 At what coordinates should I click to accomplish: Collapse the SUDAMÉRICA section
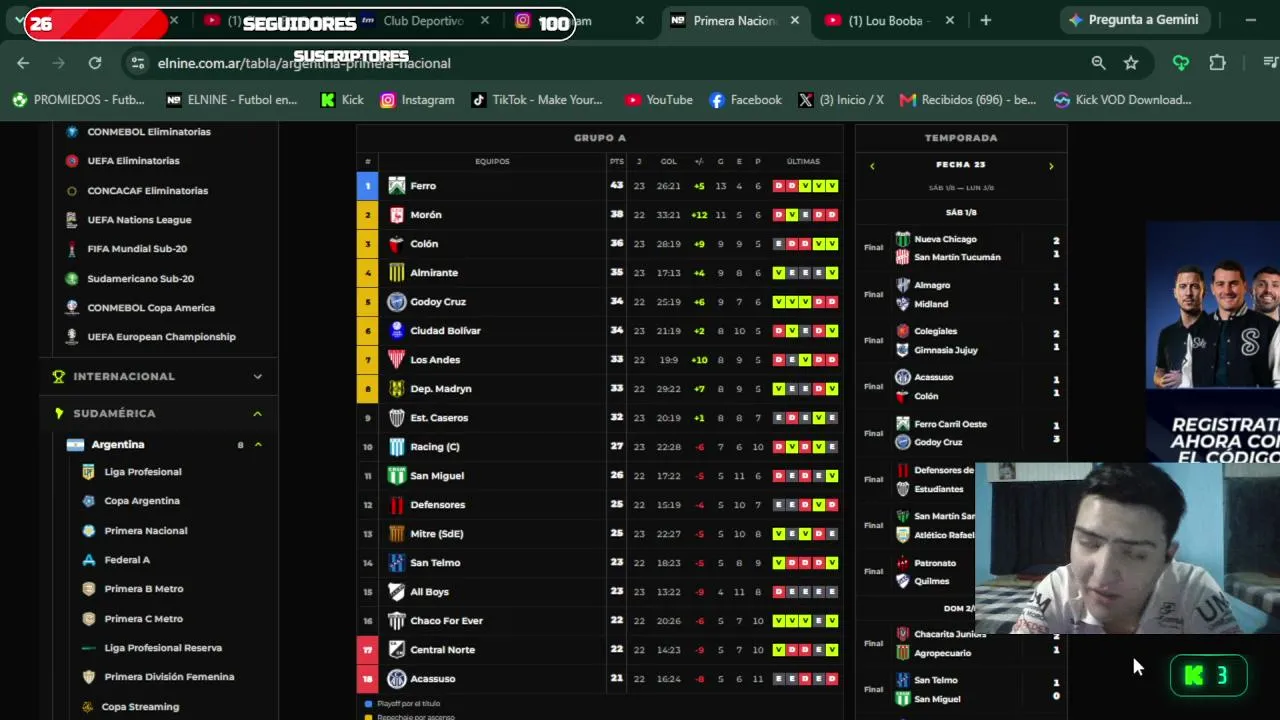tap(158, 413)
